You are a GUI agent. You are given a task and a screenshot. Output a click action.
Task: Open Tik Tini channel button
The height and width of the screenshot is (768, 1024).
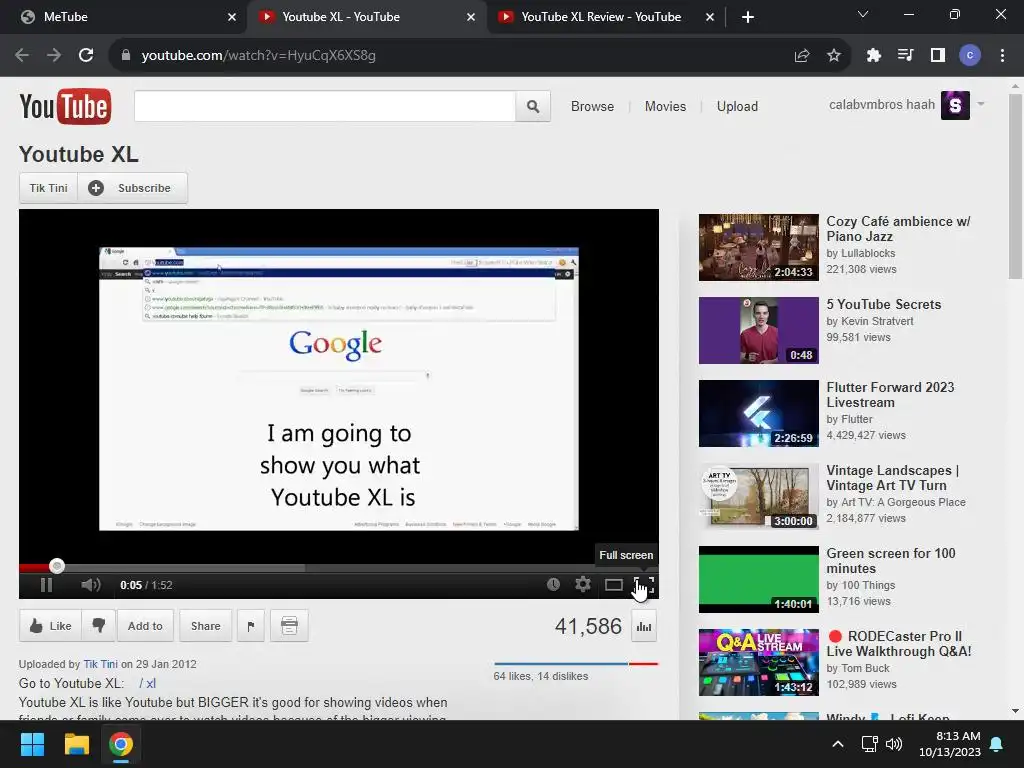click(48, 188)
